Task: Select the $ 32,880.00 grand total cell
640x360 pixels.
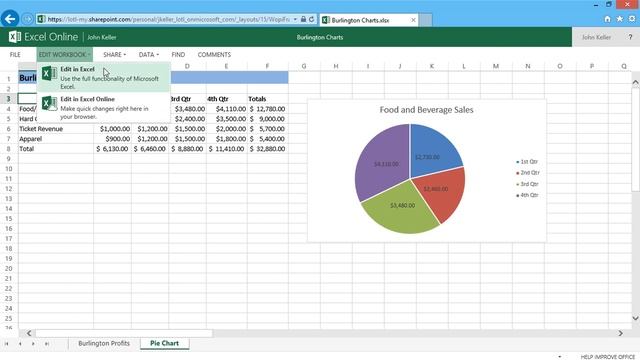Action: tap(267, 149)
